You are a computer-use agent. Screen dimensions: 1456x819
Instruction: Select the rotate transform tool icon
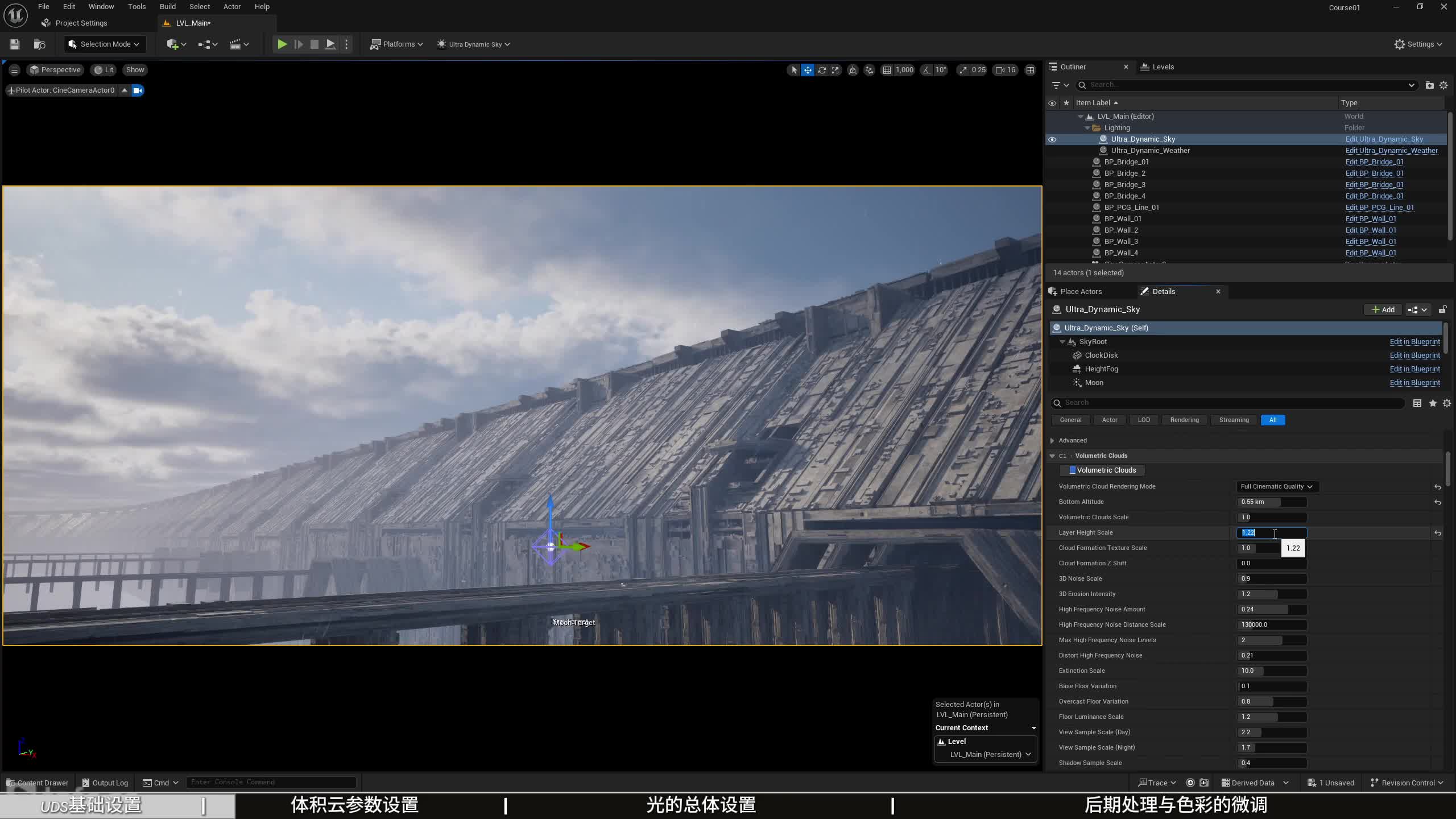pyautogui.click(x=822, y=70)
